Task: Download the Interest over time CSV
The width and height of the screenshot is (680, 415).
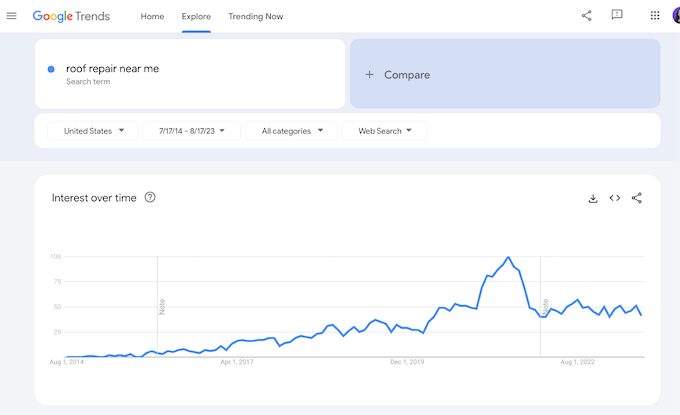Action: point(593,198)
